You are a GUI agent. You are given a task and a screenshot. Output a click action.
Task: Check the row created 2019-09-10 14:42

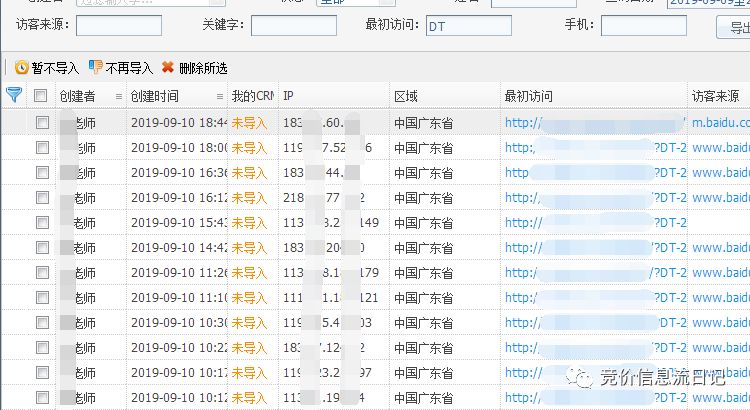(43, 247)
